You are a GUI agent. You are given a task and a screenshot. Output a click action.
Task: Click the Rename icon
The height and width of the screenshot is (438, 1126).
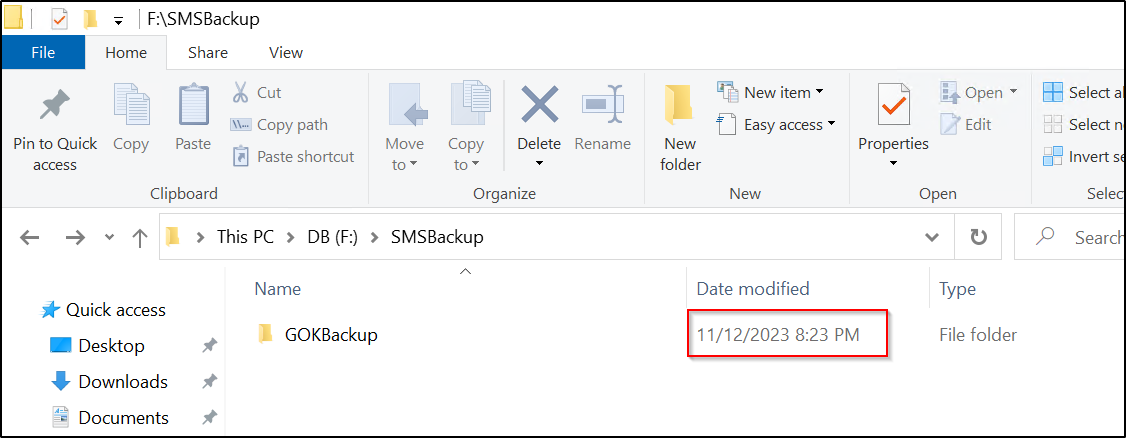tap(602, 105)
